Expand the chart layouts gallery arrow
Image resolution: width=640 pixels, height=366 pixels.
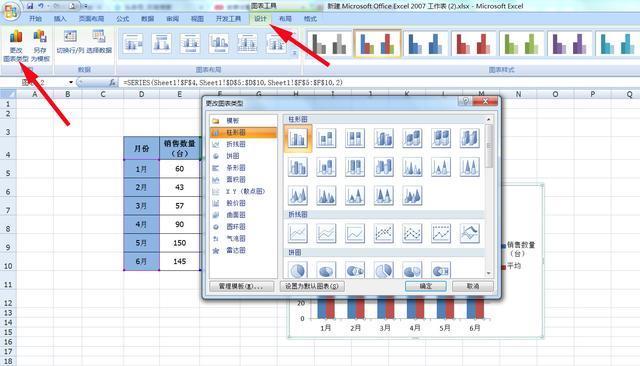tap(294, 53)
